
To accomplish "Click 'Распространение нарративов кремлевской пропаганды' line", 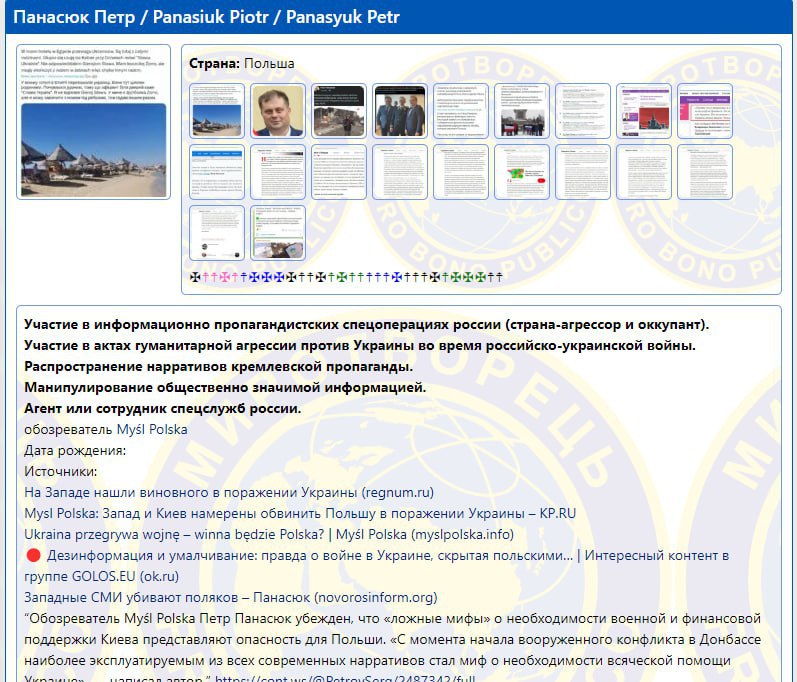I will click(x=219, y=366).
